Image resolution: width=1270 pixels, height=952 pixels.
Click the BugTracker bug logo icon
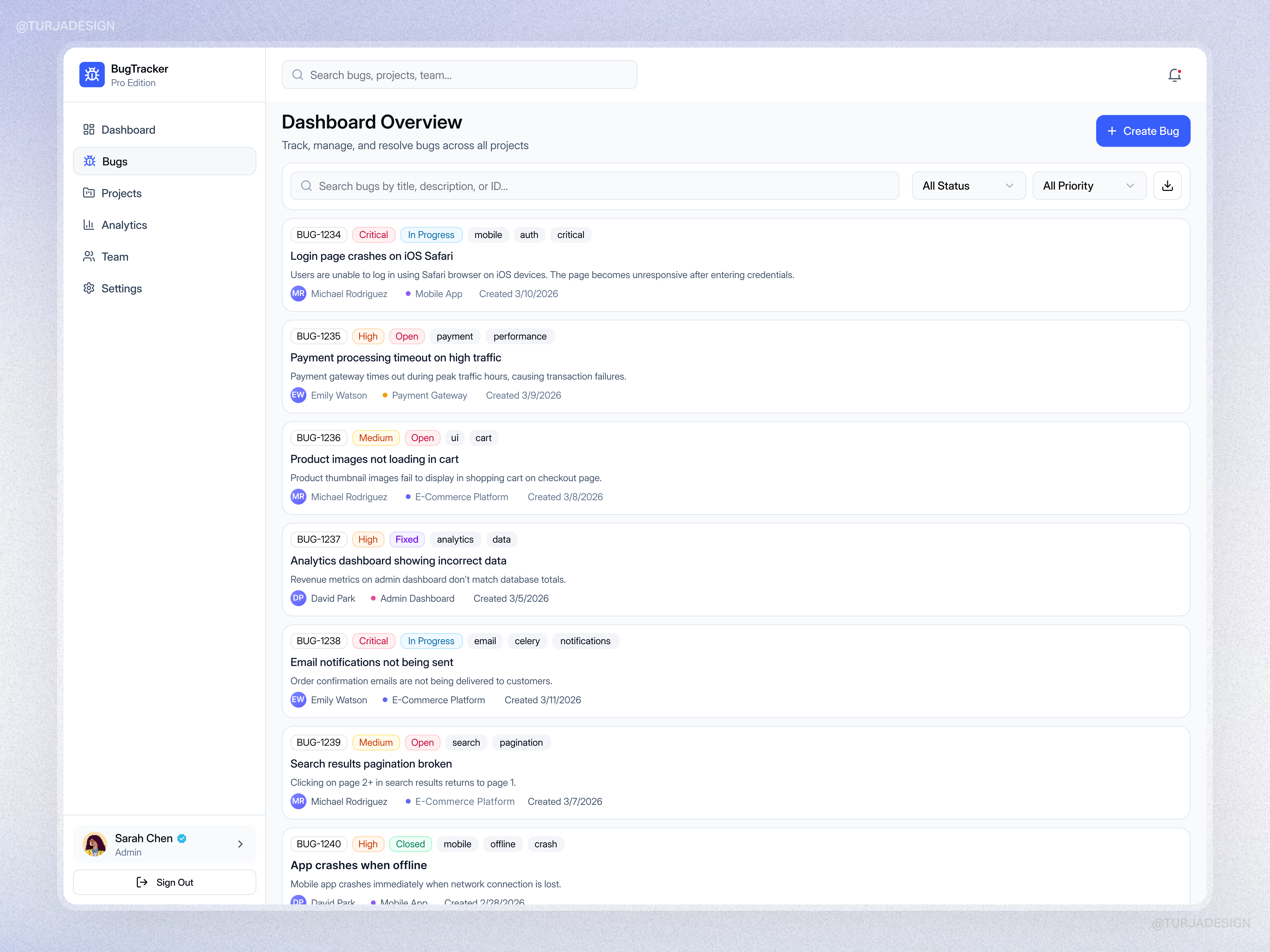pyautogui.click(x=92, y=75)
